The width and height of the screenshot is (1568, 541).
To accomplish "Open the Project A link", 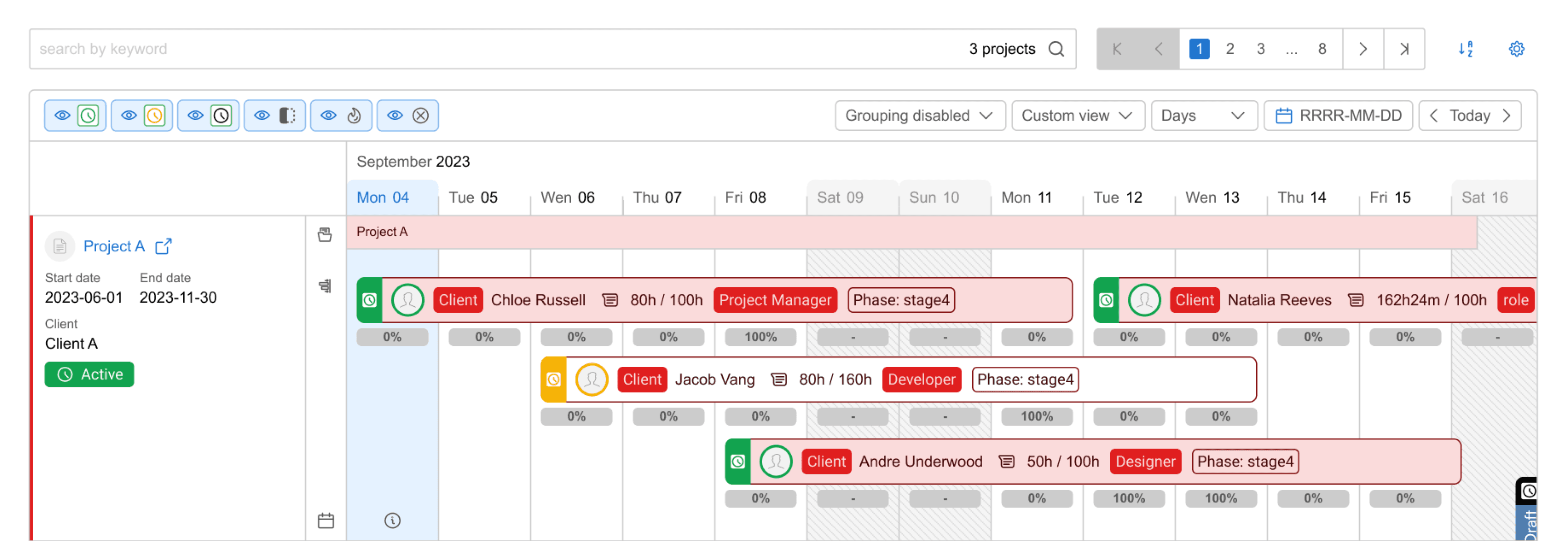I will click(x=114, y=246).
